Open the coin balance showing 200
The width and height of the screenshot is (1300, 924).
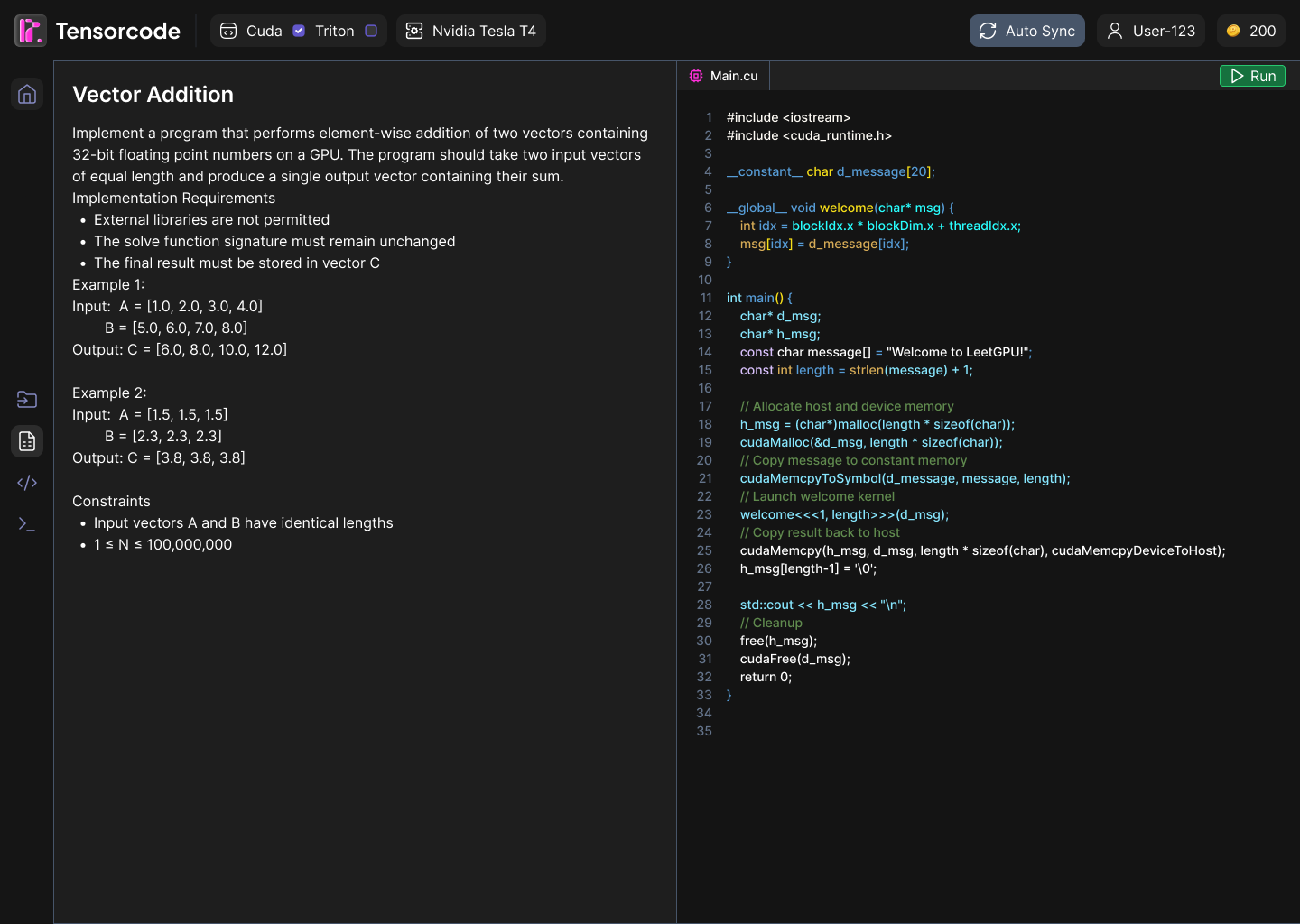tap(1250, 30)
